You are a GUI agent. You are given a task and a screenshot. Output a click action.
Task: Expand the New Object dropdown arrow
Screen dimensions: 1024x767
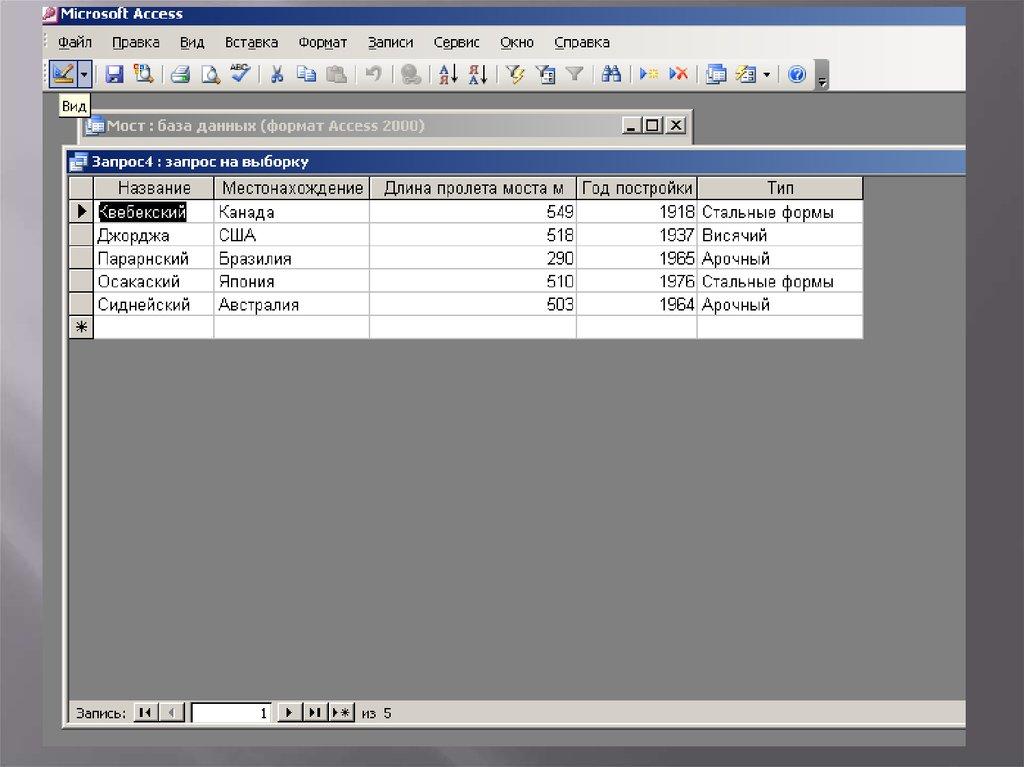click(767, 74)
